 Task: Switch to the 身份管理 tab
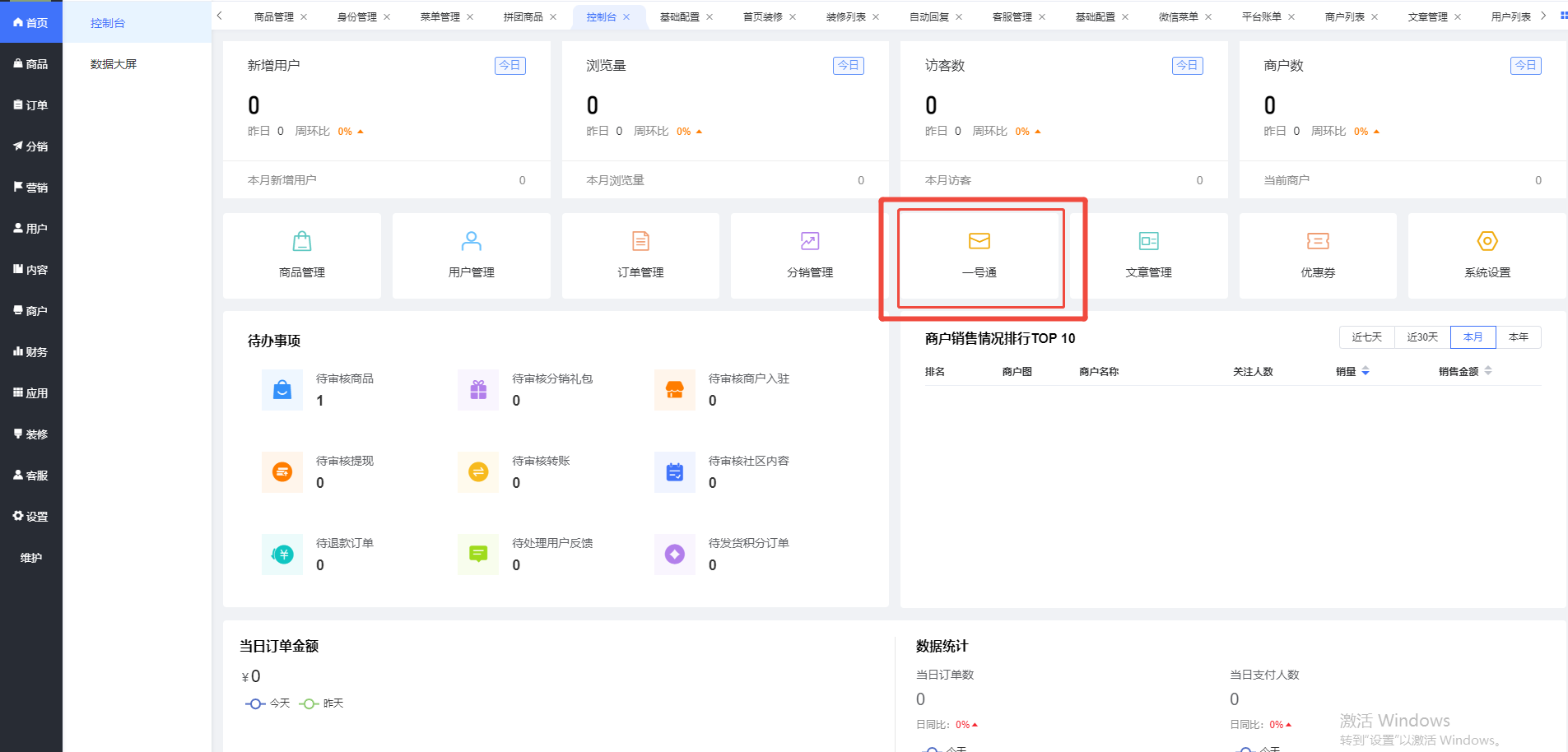tap(357, 17)
